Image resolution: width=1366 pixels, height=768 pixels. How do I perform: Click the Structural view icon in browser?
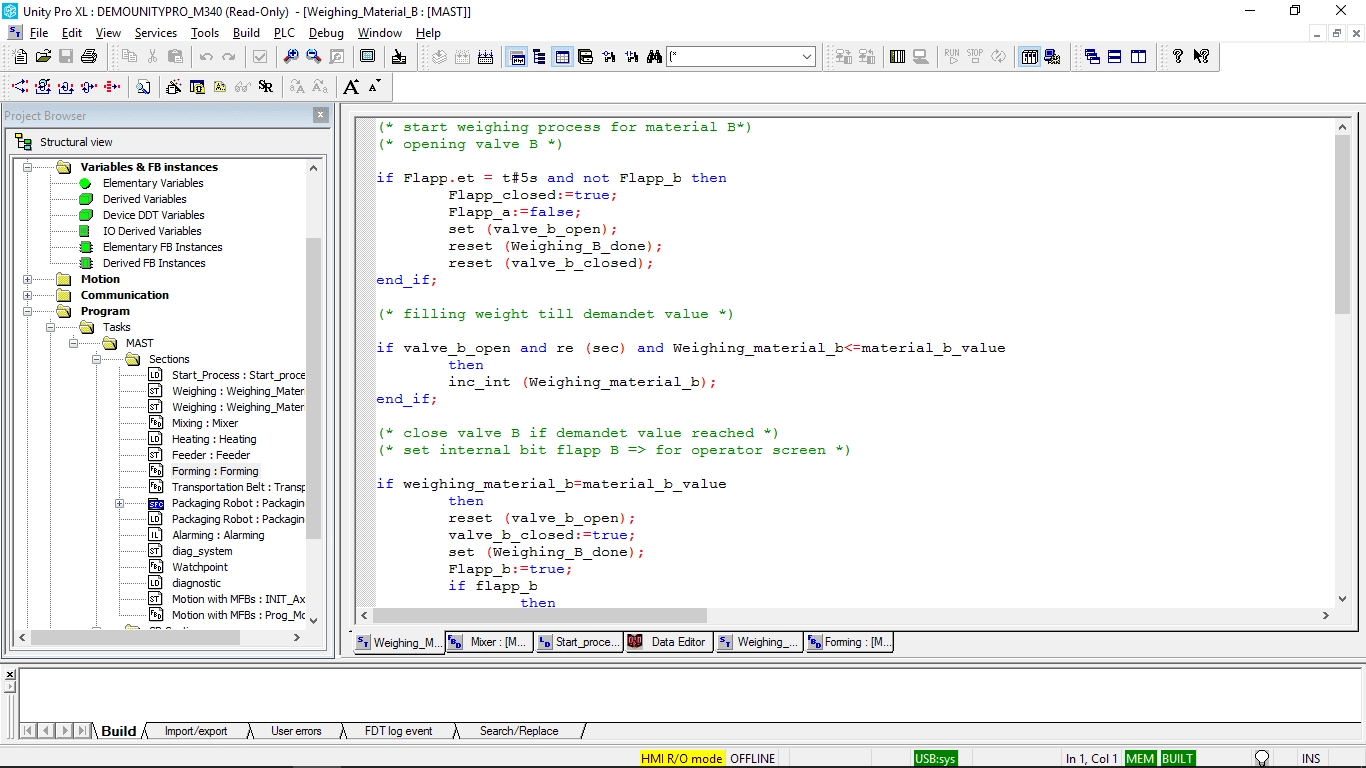tap(24, 142)
